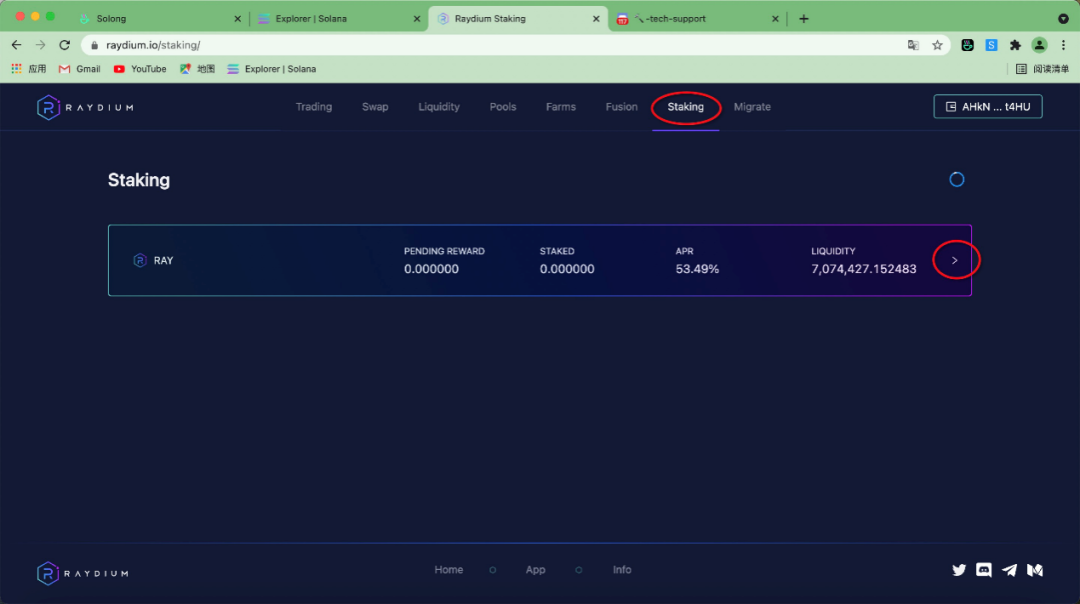This screenshot has height=604, width=1080.
Task: Go back with the browser back arrow
Action: click(17, 45)
